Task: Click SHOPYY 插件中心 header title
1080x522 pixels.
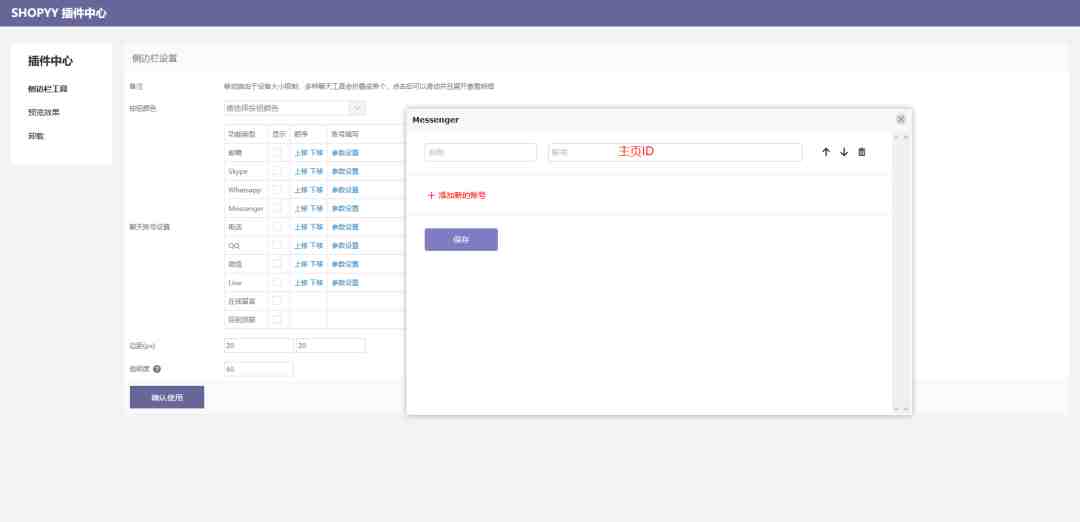Action: pyautogui.click(x=59, y=13)
